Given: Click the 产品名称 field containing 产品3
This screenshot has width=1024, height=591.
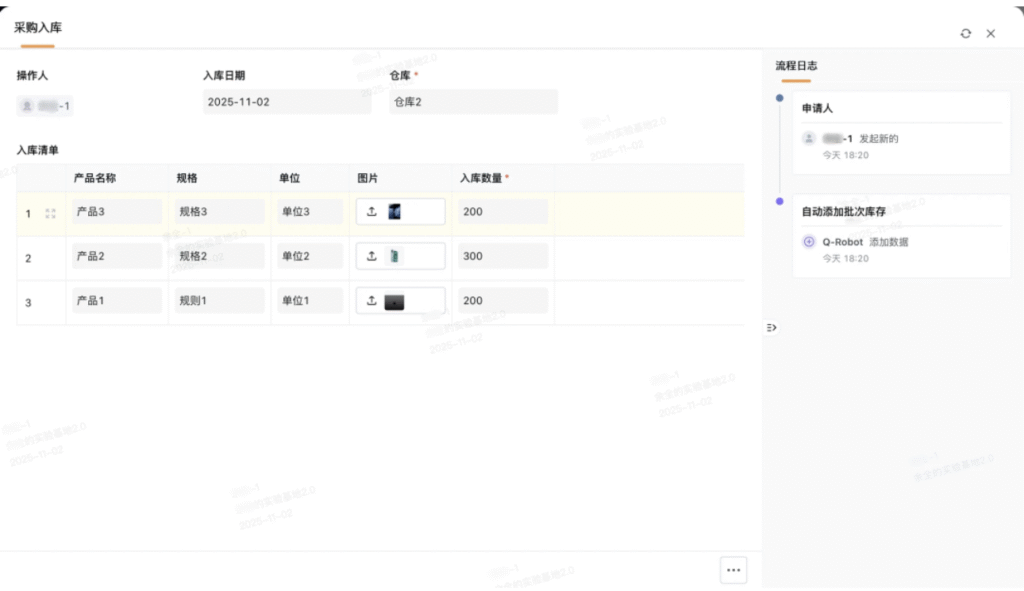Looking at the screenshot, I should pos(116,212).
